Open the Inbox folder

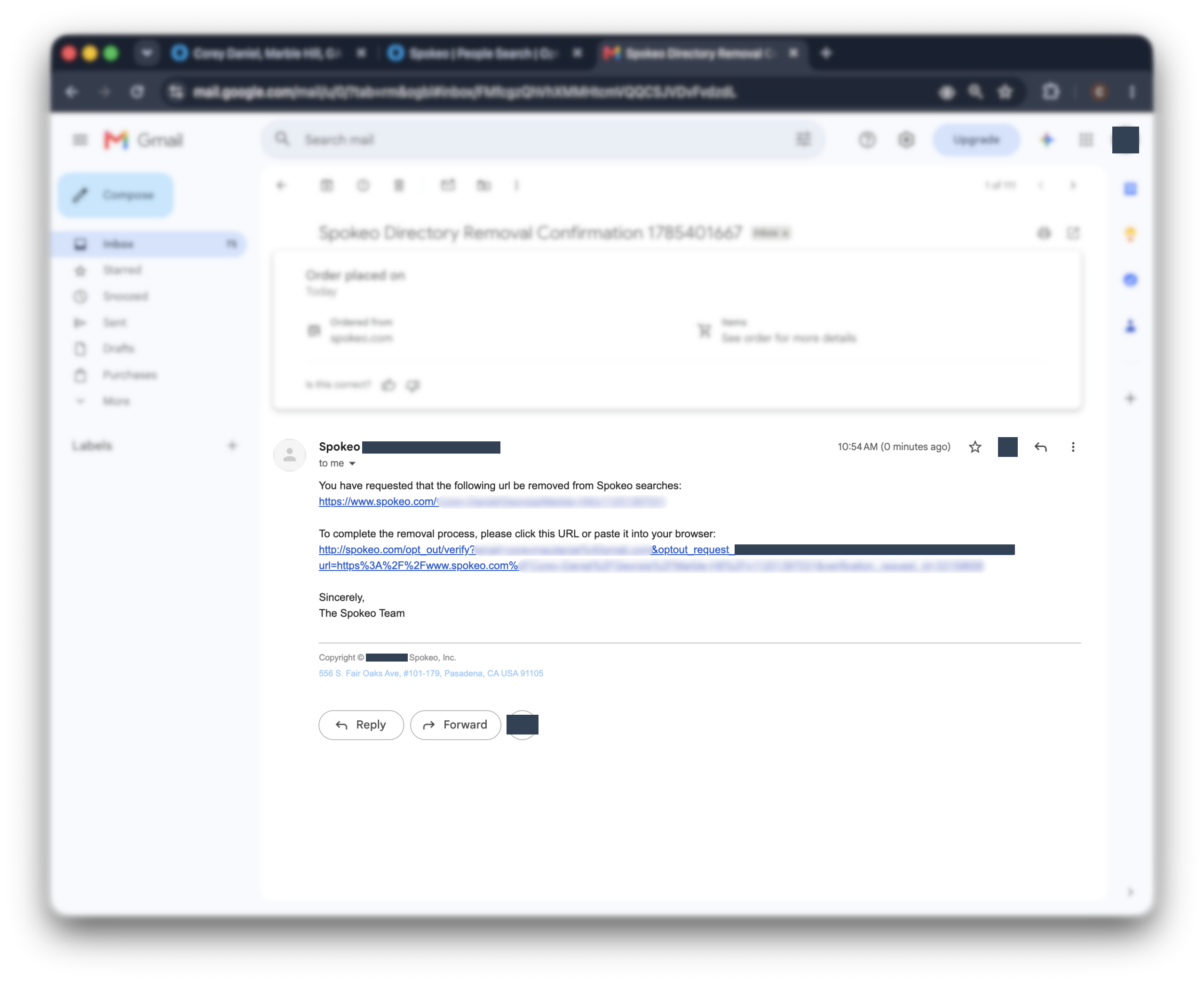point(150,244)
